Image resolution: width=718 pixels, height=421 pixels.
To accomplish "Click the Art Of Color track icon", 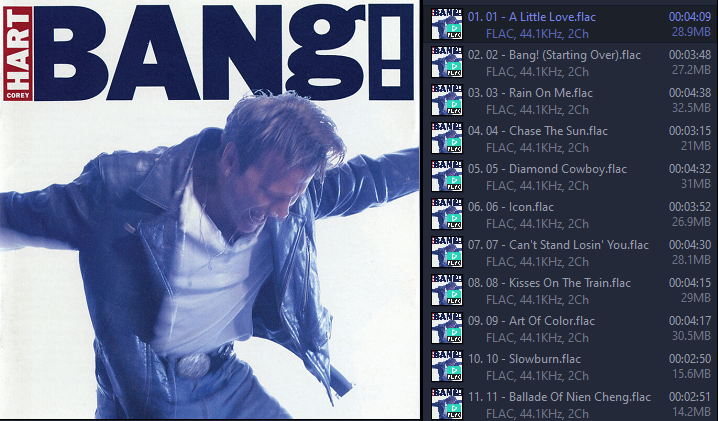I will point(447,328).
